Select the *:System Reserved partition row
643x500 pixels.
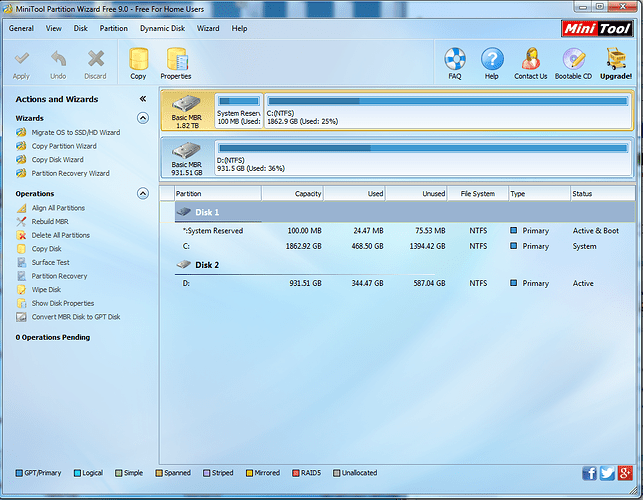tap(397, 231)
